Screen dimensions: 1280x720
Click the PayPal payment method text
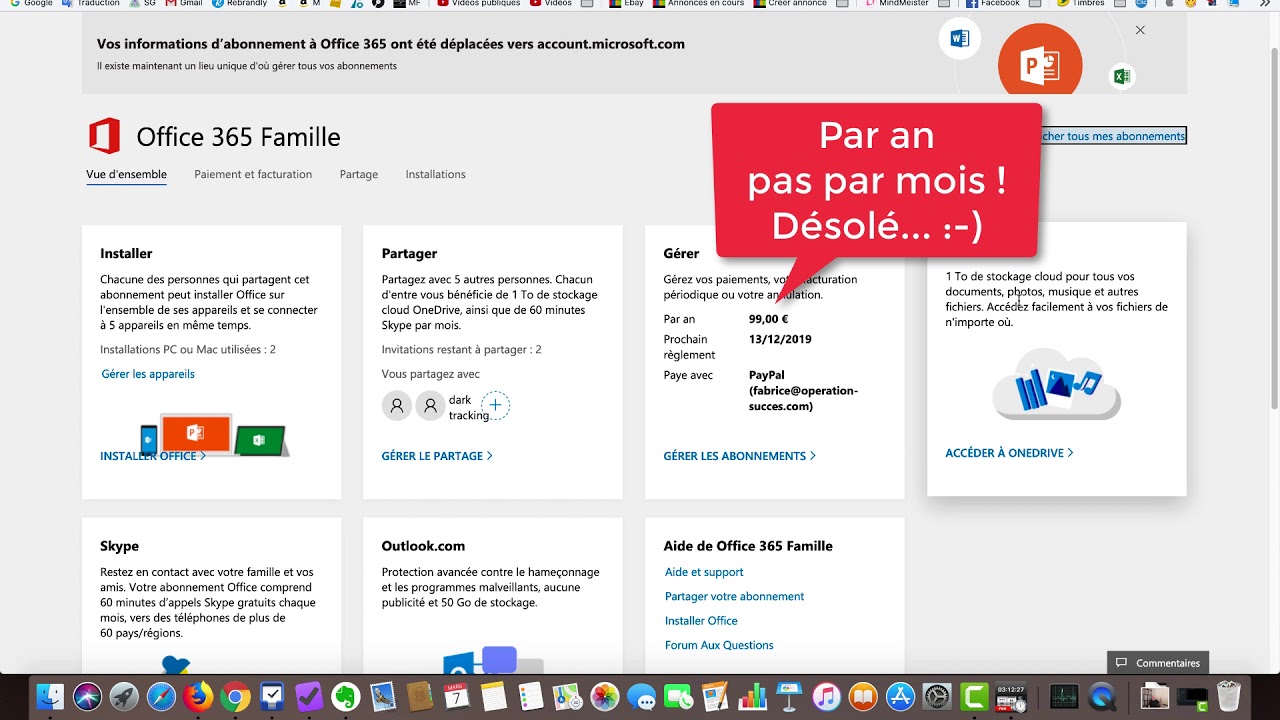point(803,391)
